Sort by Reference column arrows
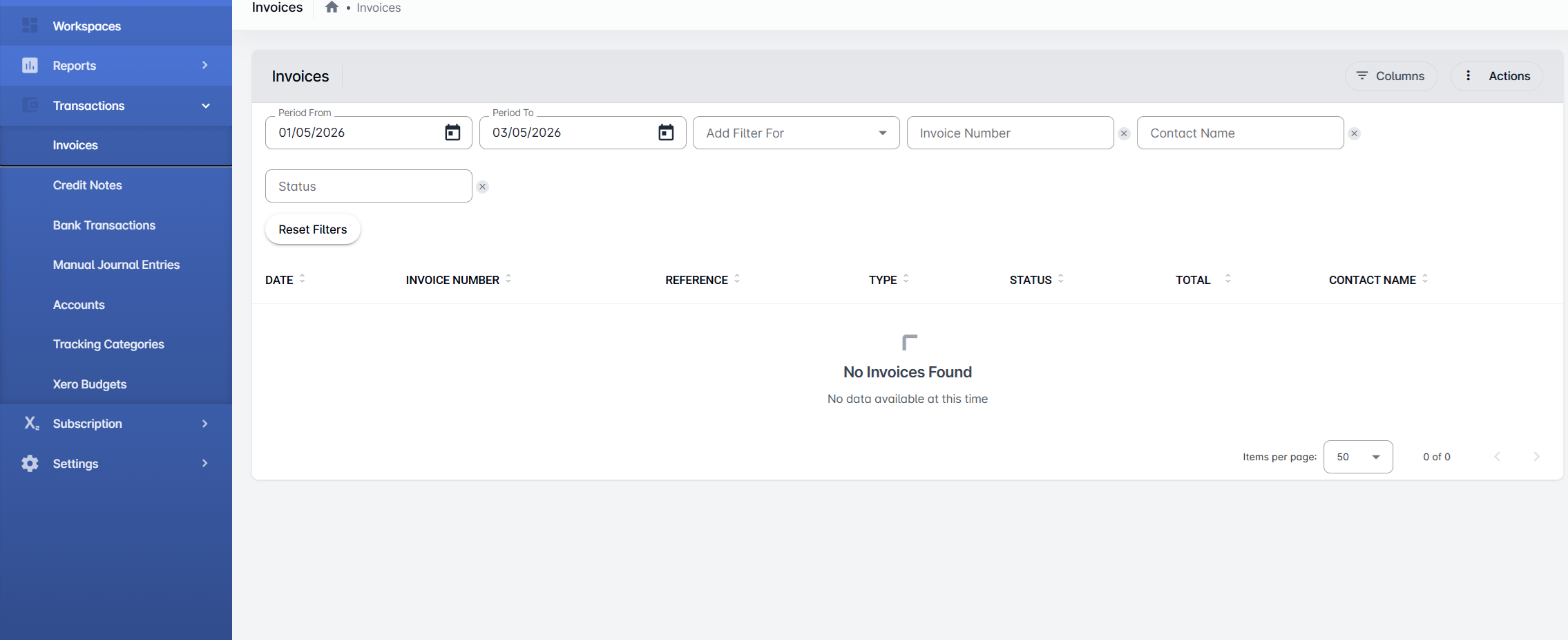 pos(737,279)
